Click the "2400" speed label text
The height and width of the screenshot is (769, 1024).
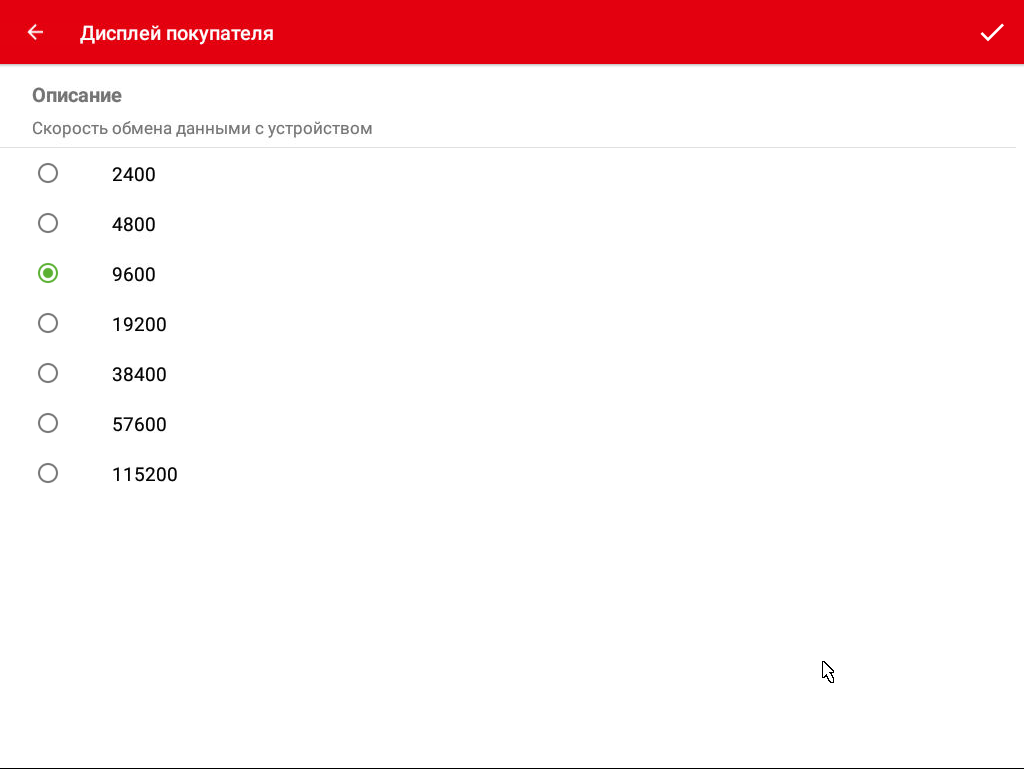point(134,175)
